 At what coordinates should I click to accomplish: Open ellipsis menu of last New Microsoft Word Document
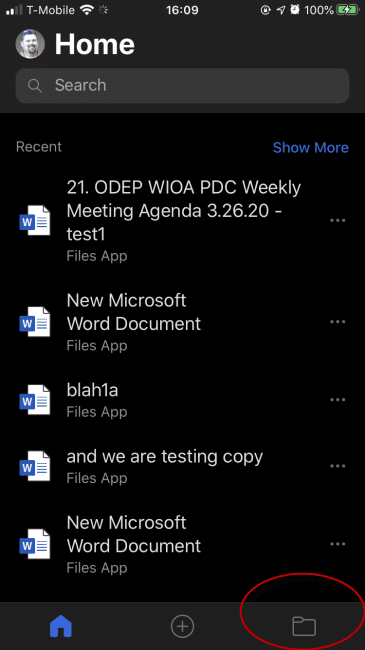(338, 544)
